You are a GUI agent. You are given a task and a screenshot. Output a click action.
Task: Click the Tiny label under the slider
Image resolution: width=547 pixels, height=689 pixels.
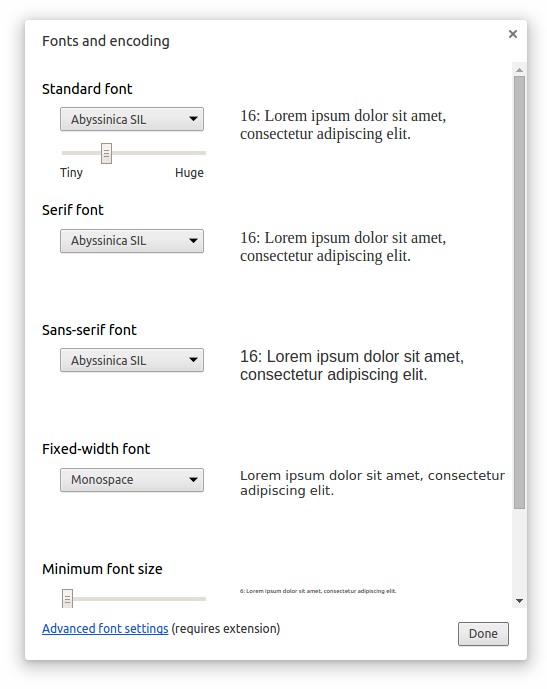tap(71, 173)
